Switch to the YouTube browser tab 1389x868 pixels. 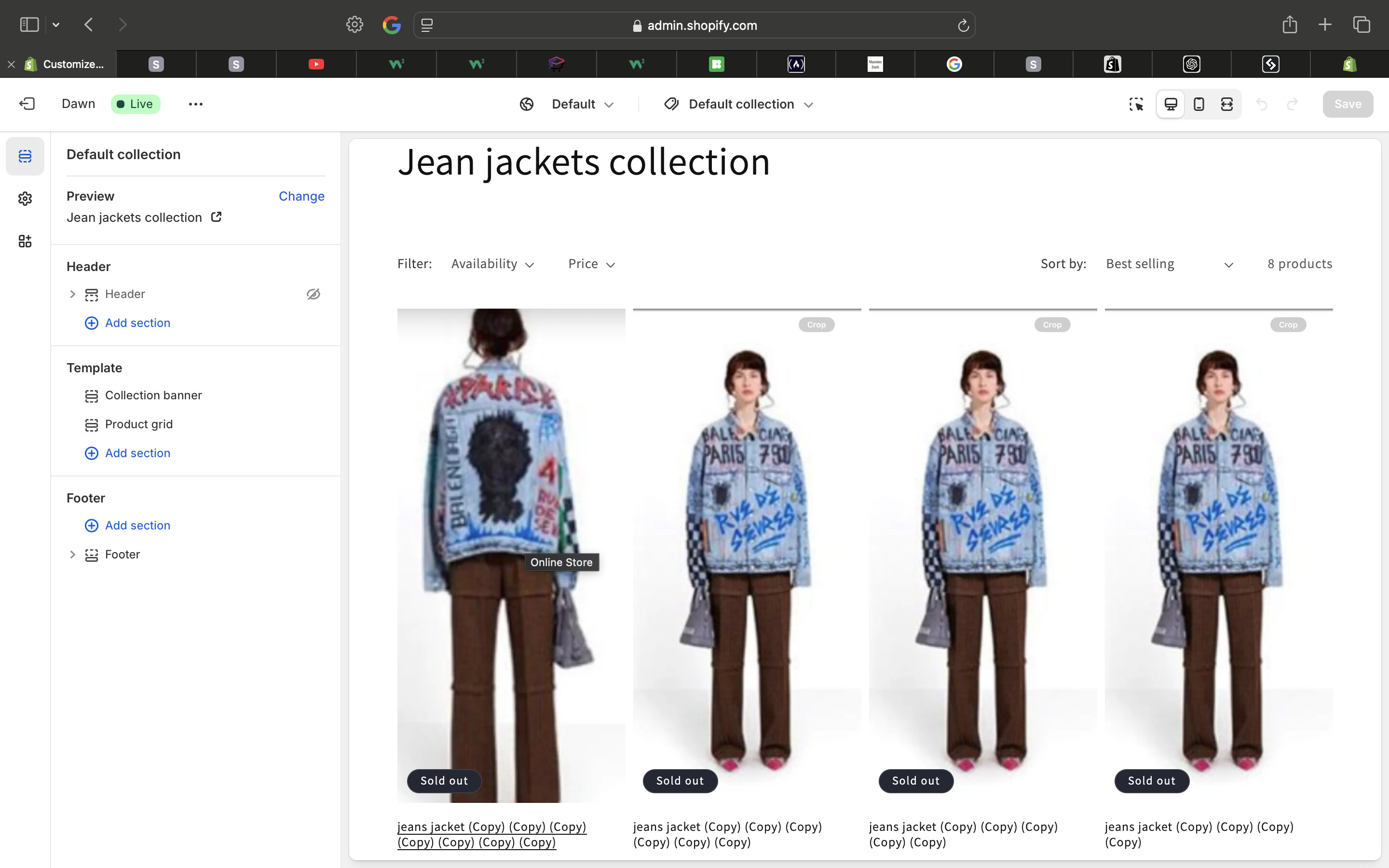pos(316,64)
